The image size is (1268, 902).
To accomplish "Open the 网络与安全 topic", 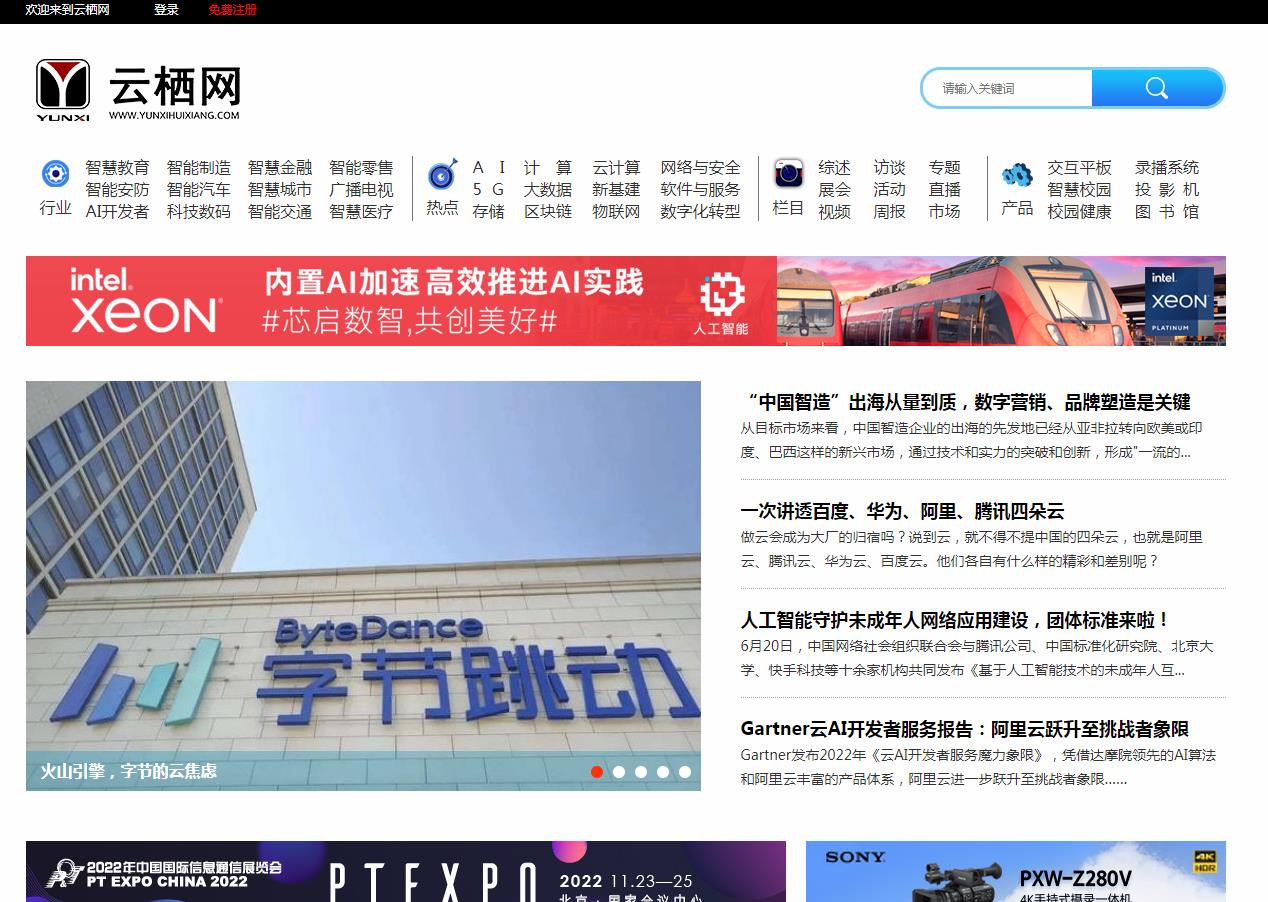I will click(700, 168).
